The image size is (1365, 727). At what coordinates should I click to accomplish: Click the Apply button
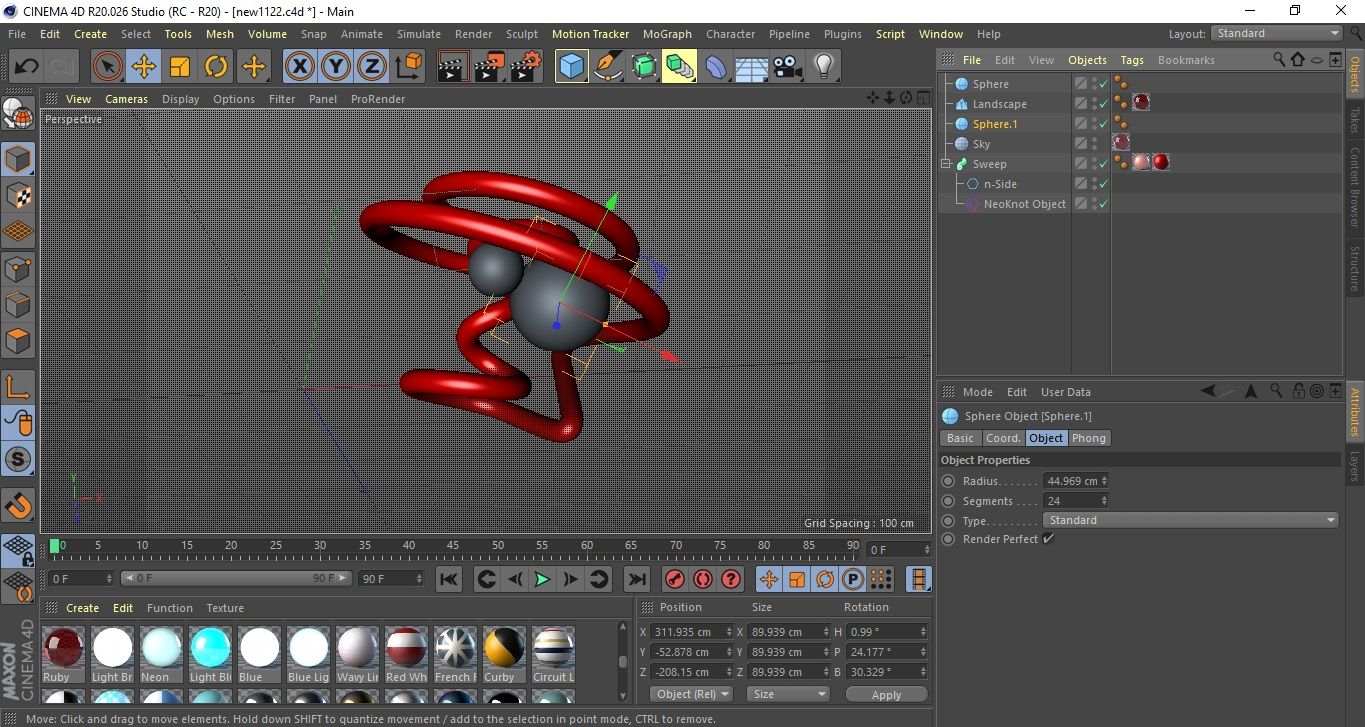point(886,694)
